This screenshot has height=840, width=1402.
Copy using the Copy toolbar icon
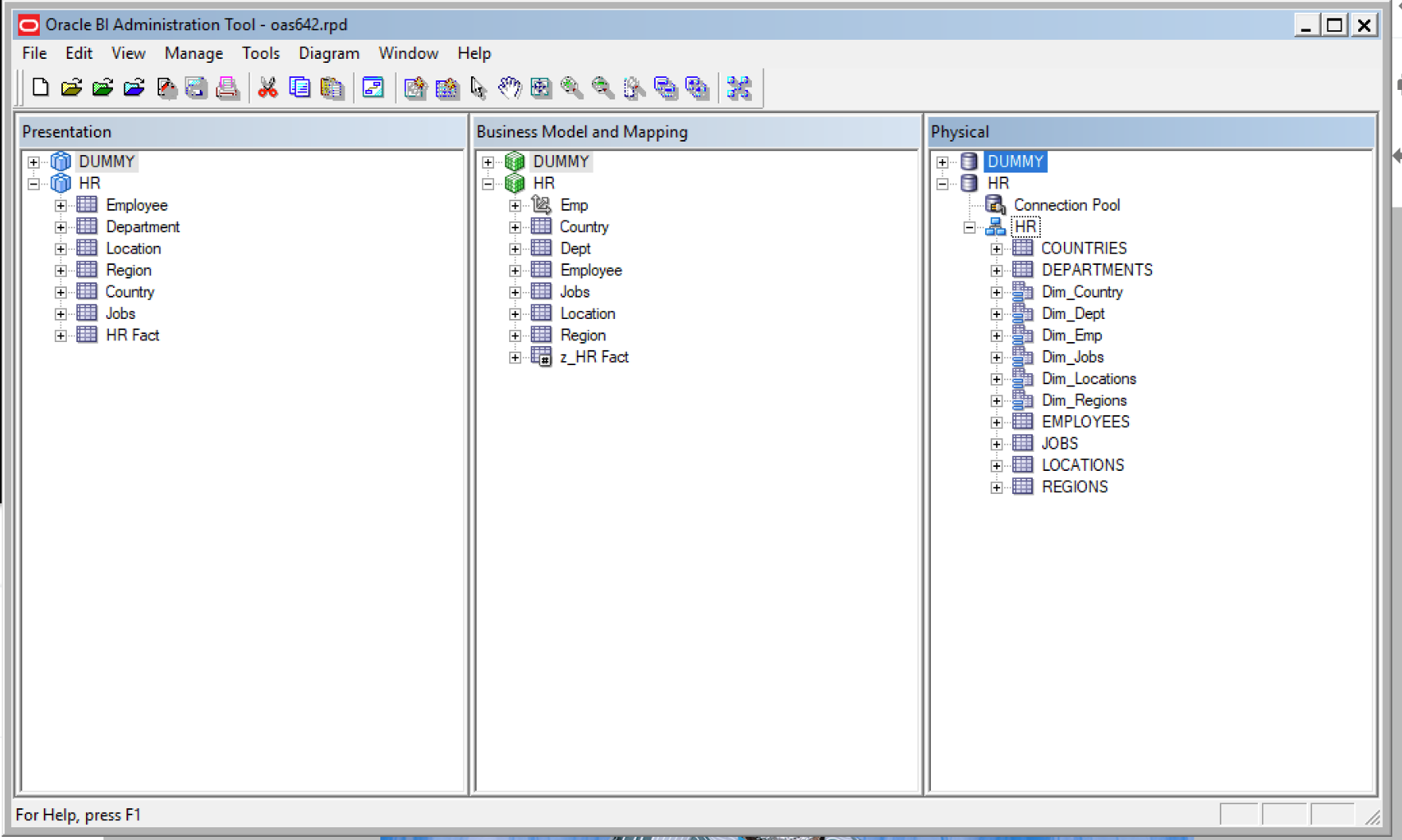[x=300, y=87]
